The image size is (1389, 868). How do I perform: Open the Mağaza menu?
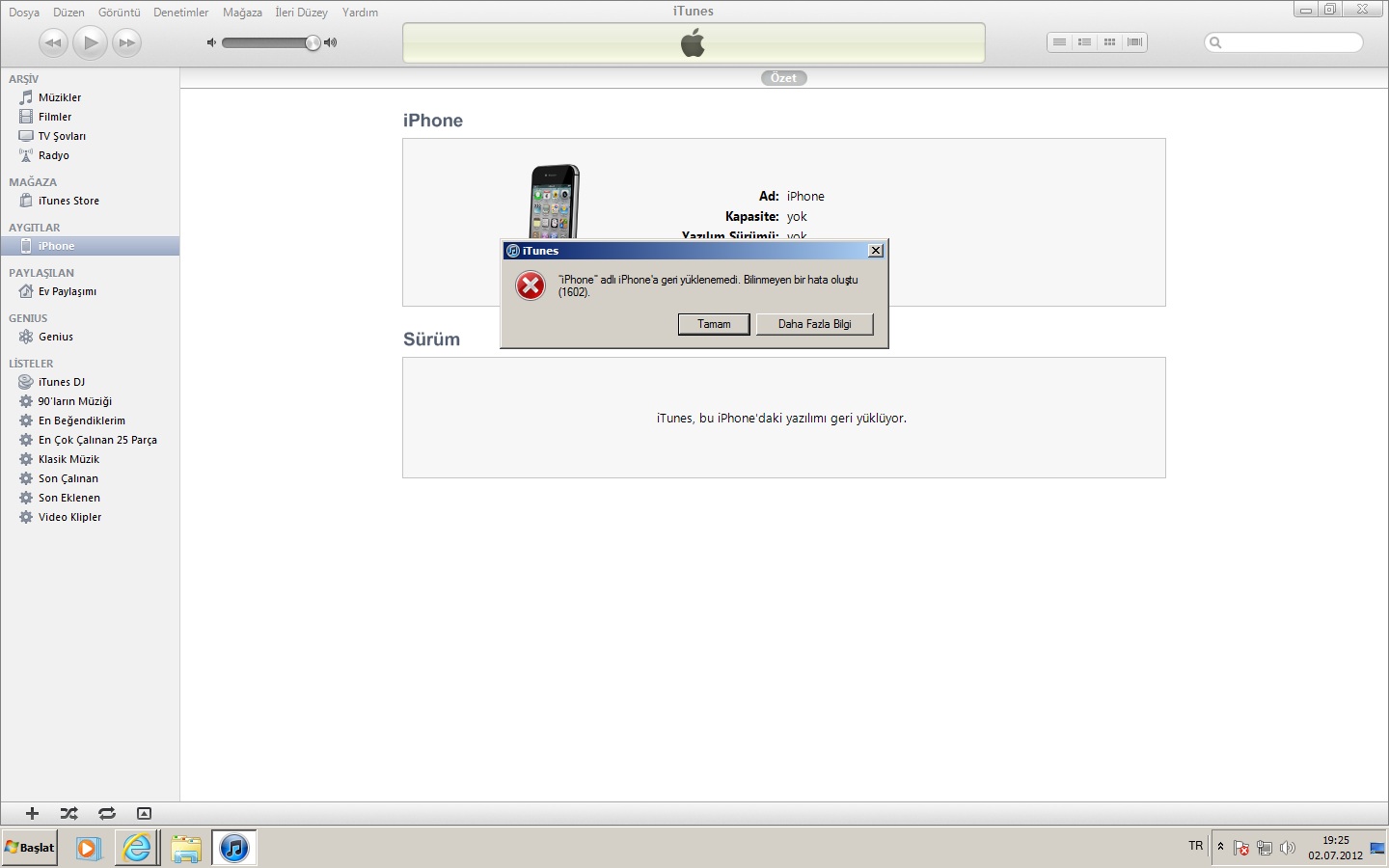(242, 13)
